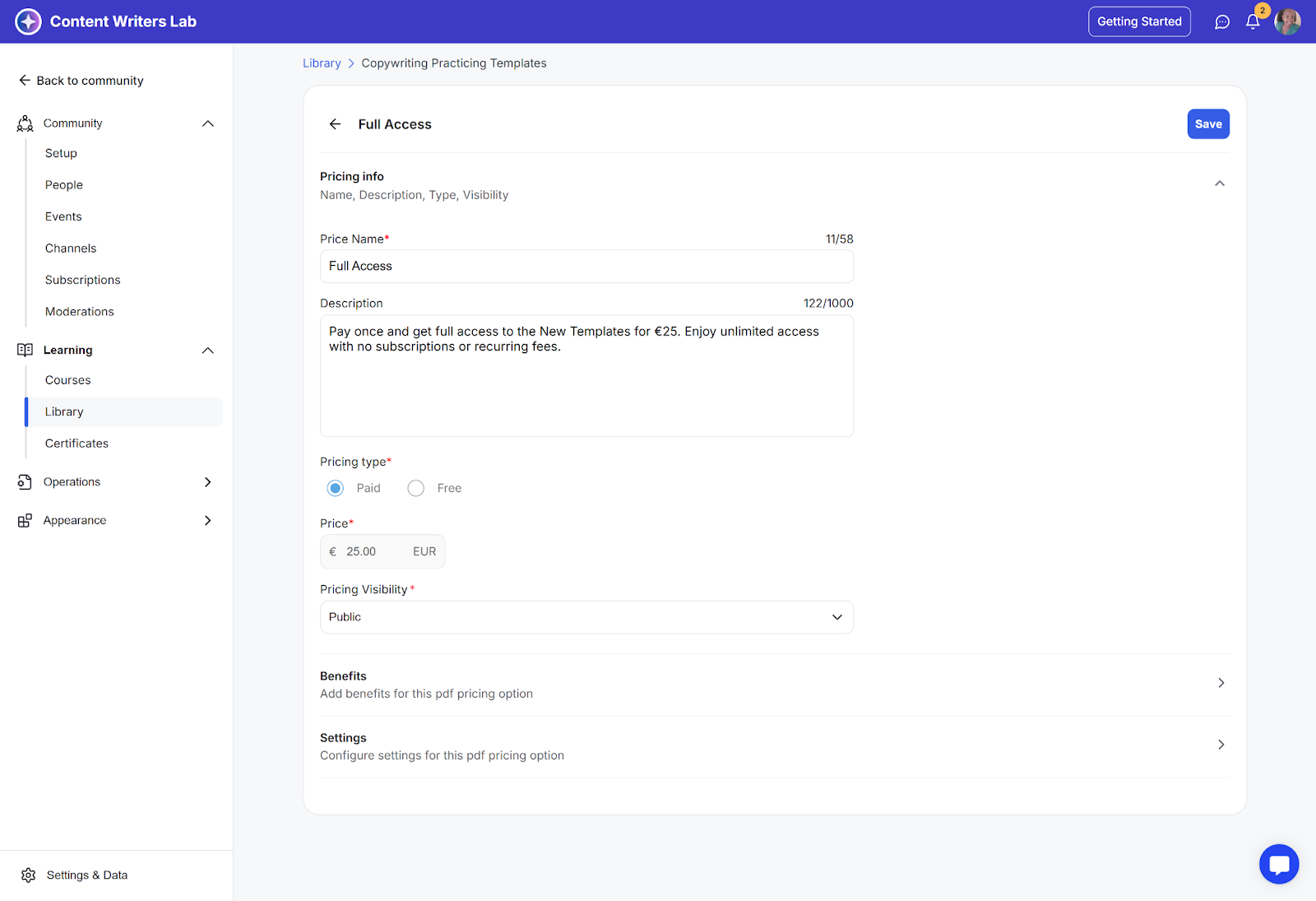This screenshot has width=1316, height=901.
Task: Click the user profile avatar
Action: tap(1286, 22)
